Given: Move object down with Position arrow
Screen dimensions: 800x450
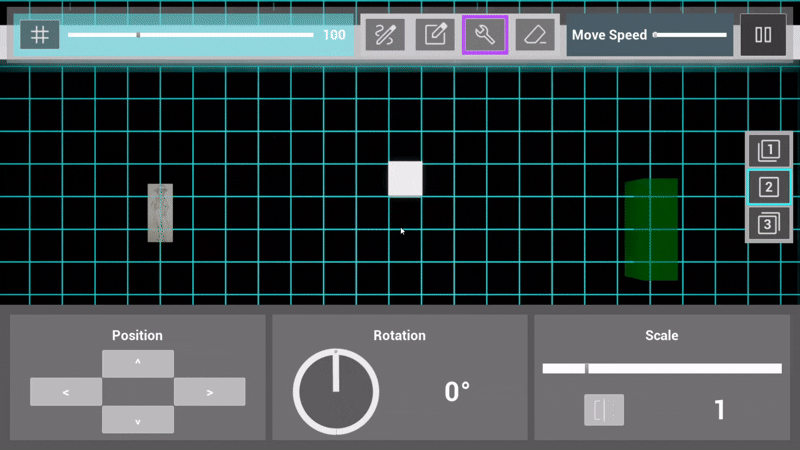Looking at the screenshot, I should click(x=138, y=420).
